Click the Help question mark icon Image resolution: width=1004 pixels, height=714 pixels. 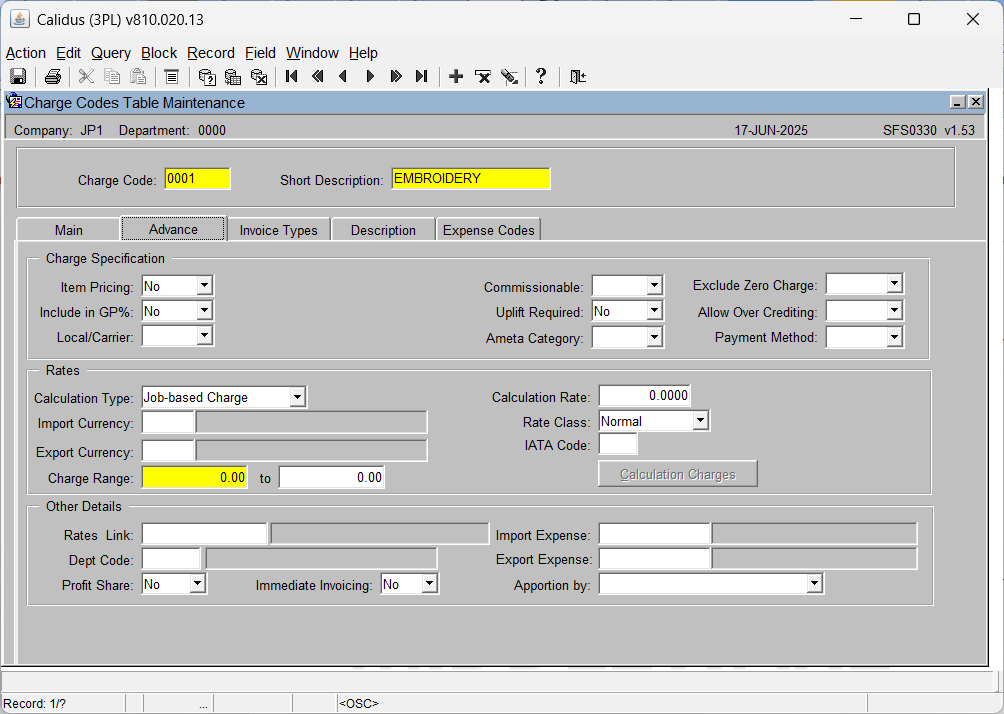[x=541, y=77]
